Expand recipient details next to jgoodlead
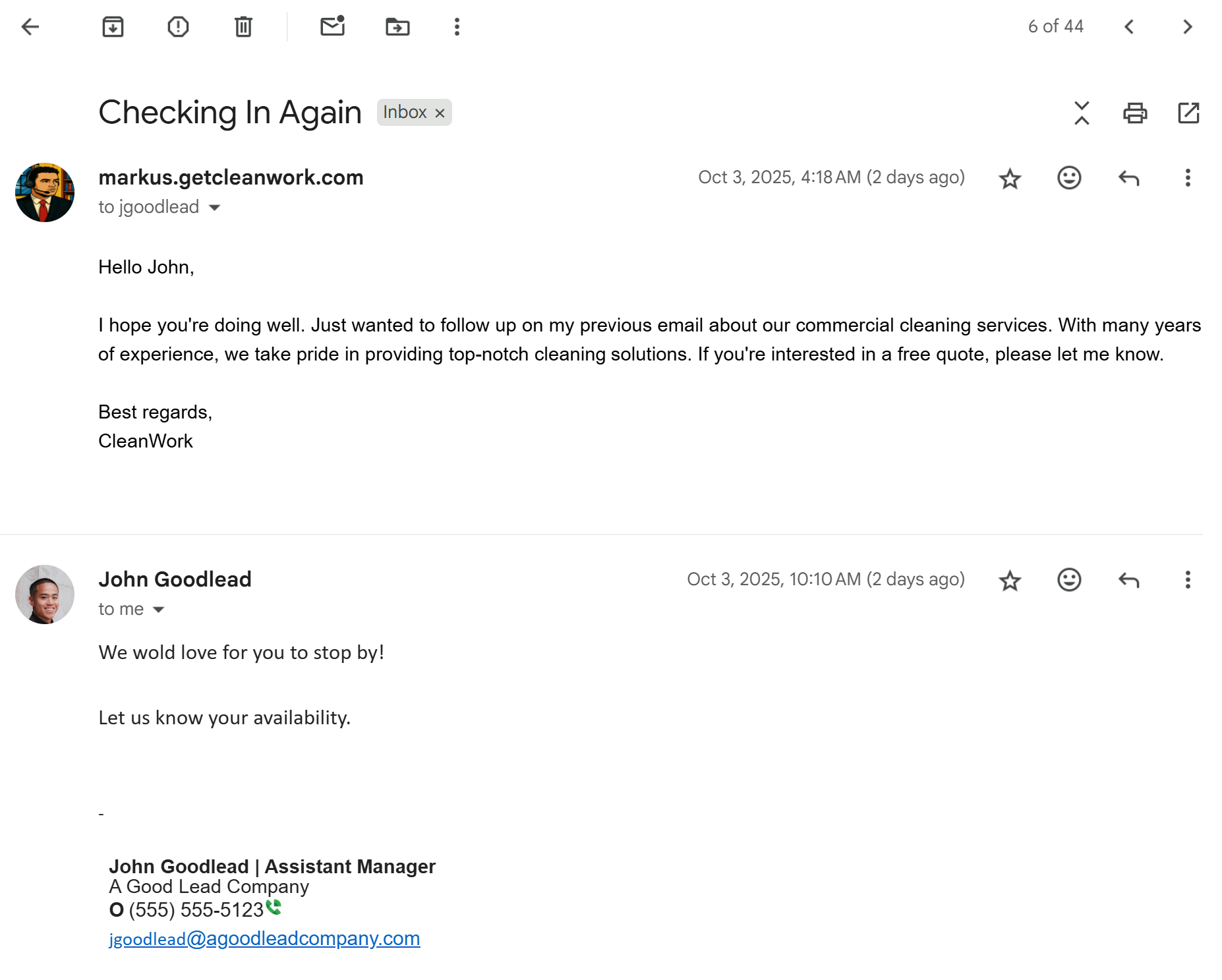Screen dimensions: 1222x980 coord(214,208)
